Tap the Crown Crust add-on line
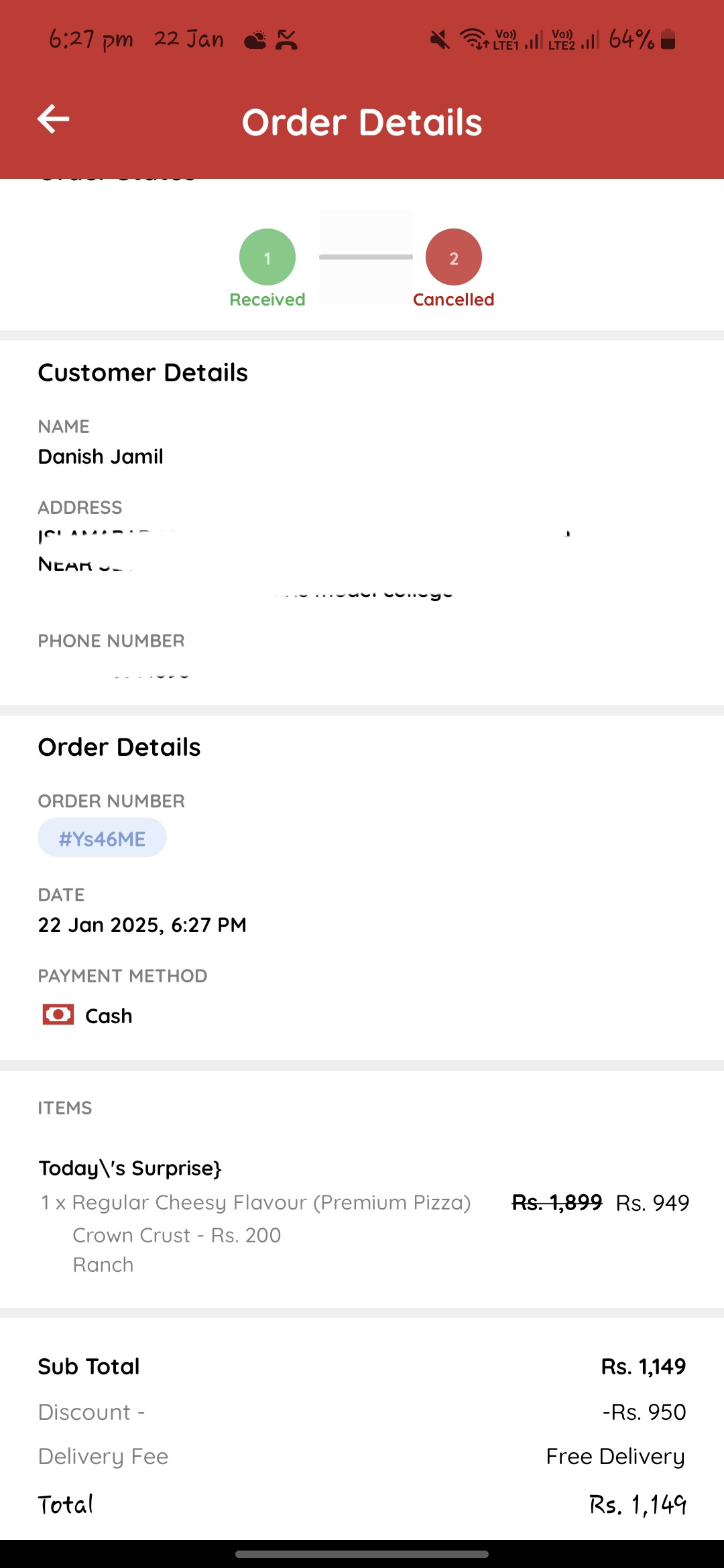 coord(177,1235)
